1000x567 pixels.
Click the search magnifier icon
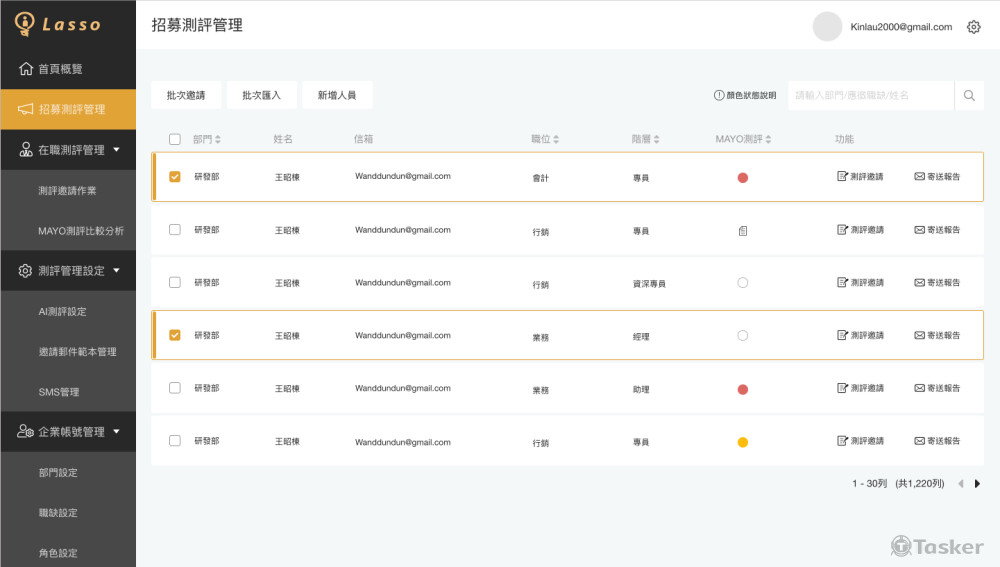969,96
